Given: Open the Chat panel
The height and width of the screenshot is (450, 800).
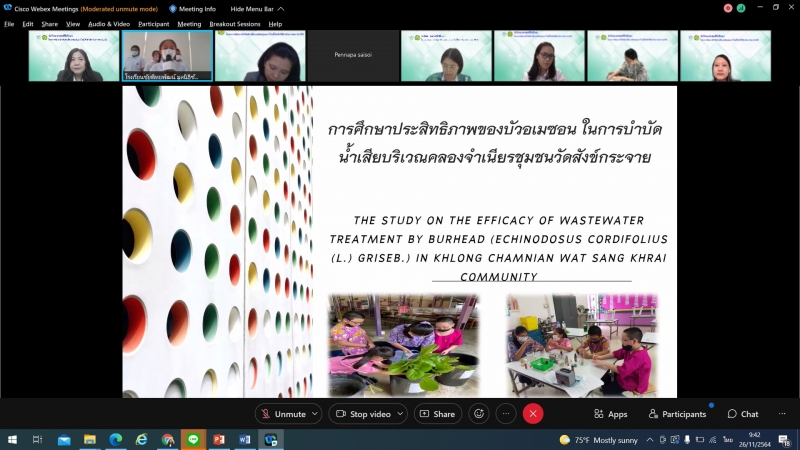Looking at the screenshot, I should (742, 414).
